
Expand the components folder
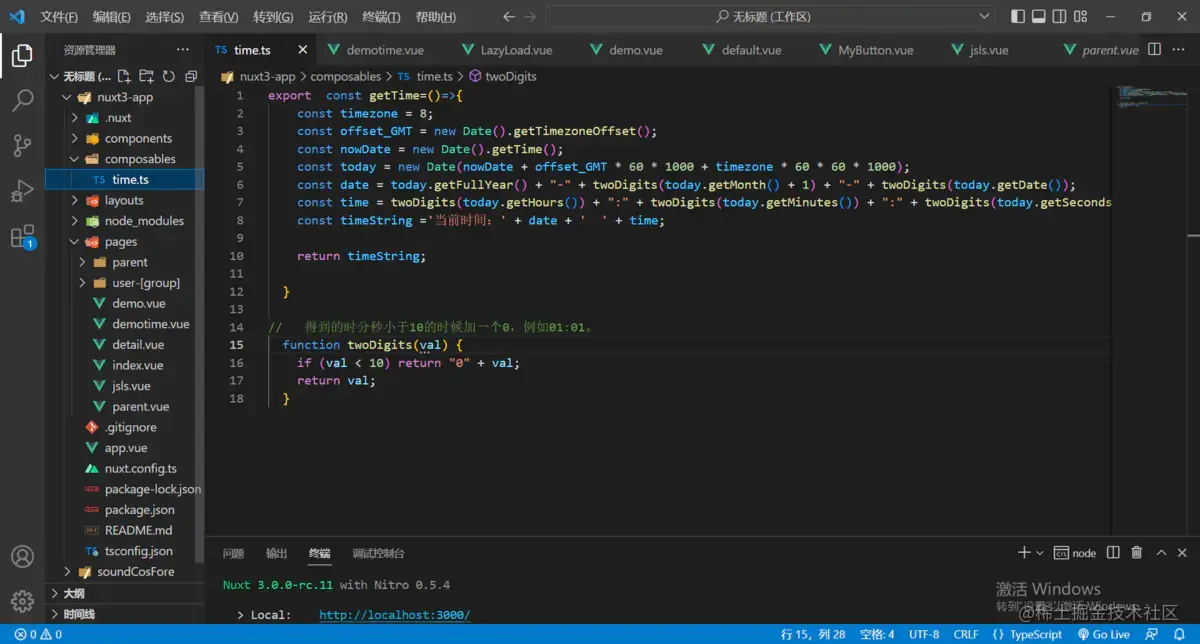point(75,139)
